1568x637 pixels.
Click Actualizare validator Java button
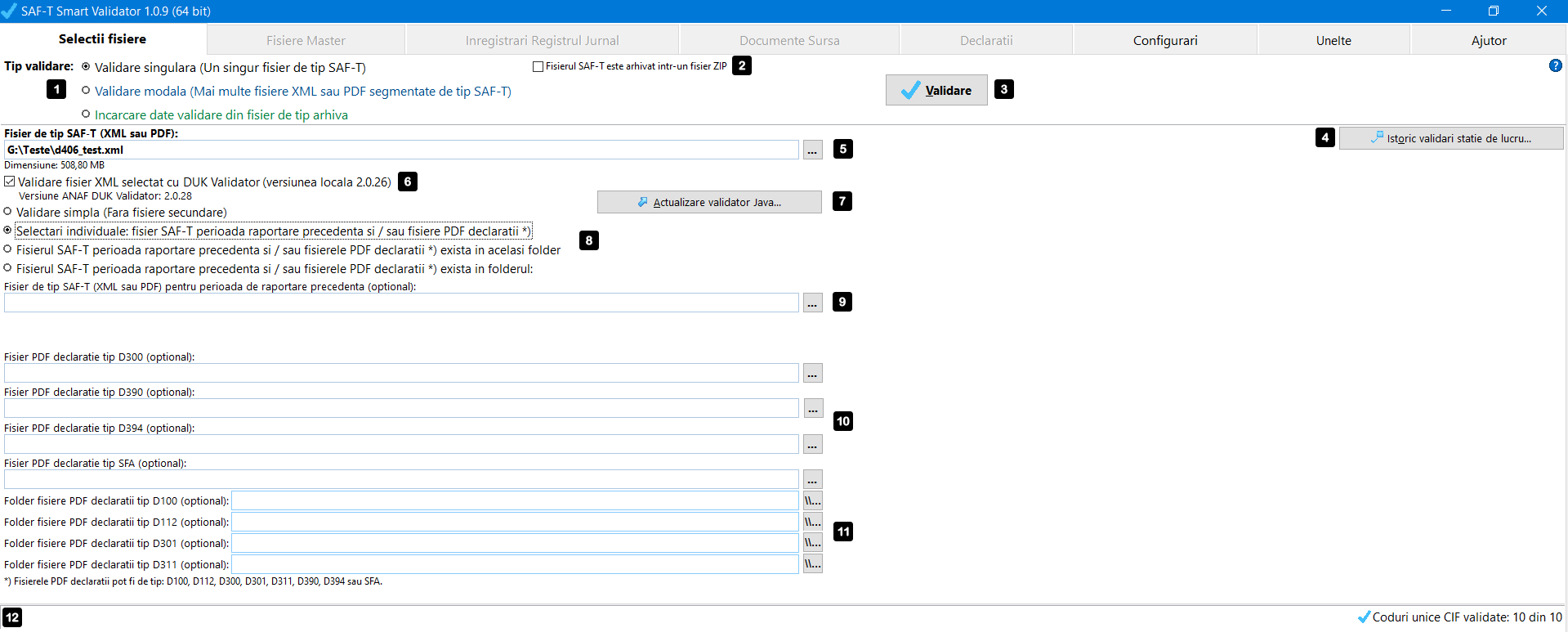pos(709,202)
